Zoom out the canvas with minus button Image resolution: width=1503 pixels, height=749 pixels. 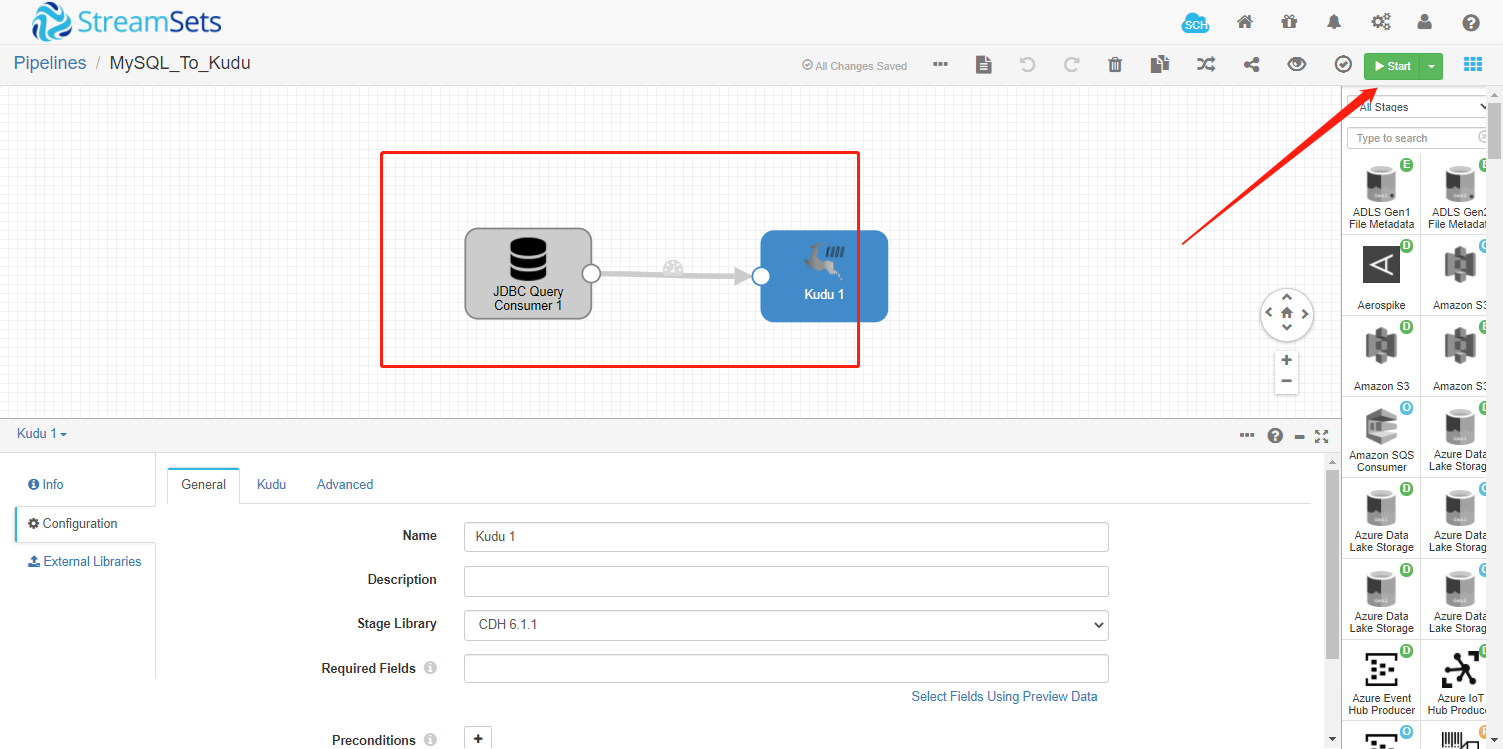pyautogui.click(x=1286, y=381)
